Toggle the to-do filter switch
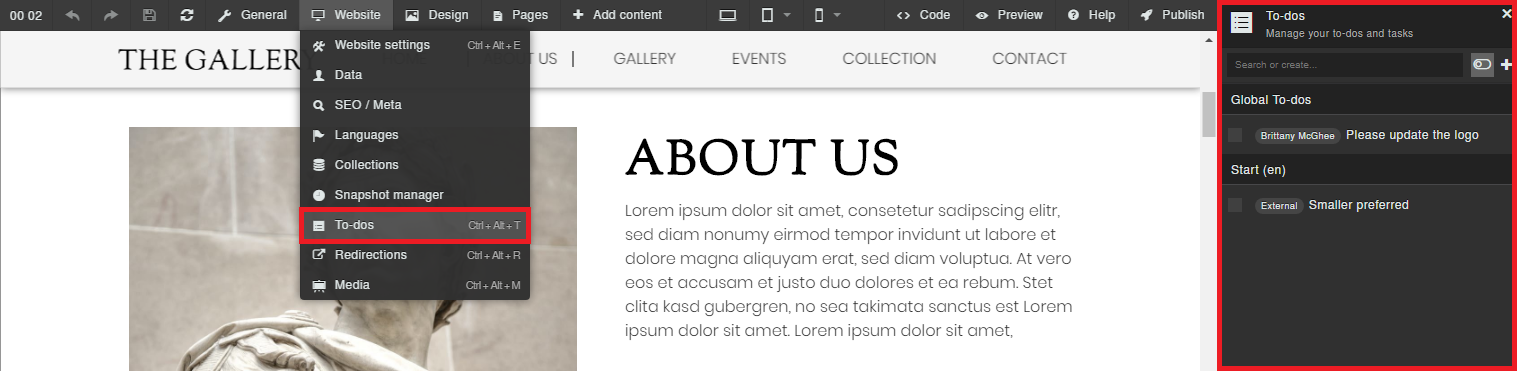This screenshot has height=371, width=1517. (x=1482, y=65)
